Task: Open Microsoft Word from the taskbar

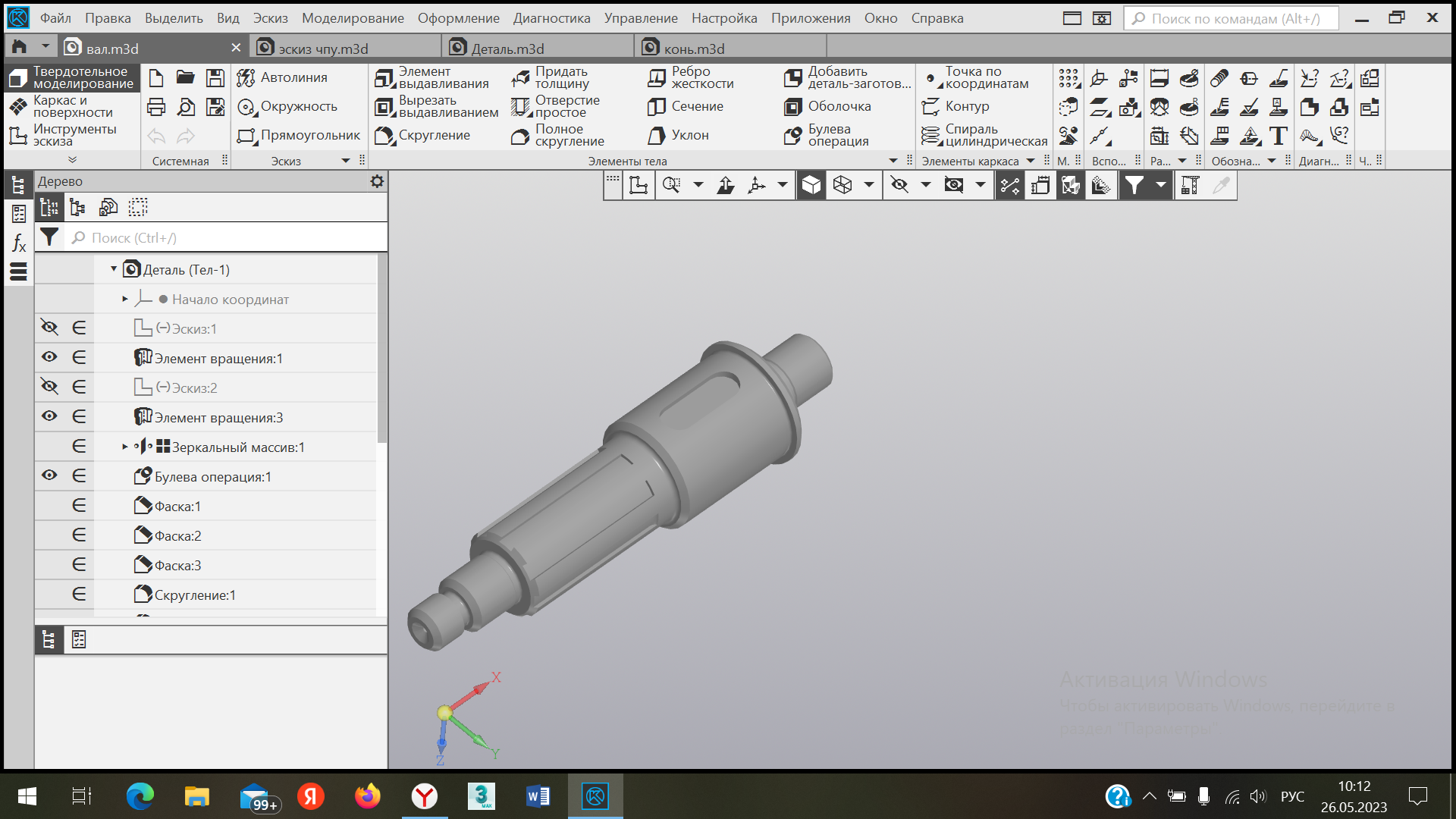Action: (538, 796)
